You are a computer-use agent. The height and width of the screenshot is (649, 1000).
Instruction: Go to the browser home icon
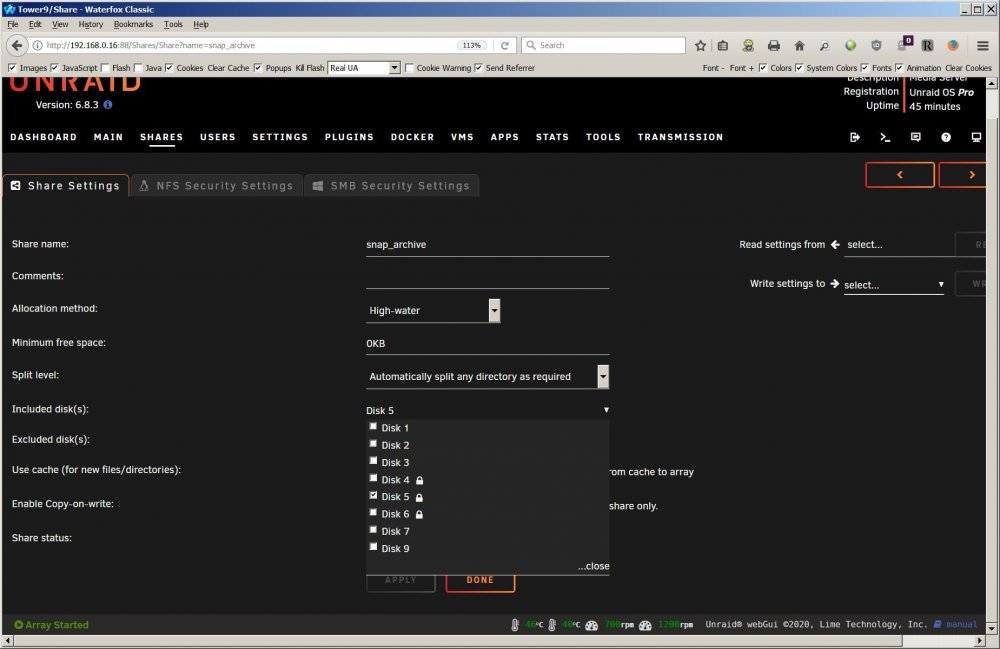[799, 45]
